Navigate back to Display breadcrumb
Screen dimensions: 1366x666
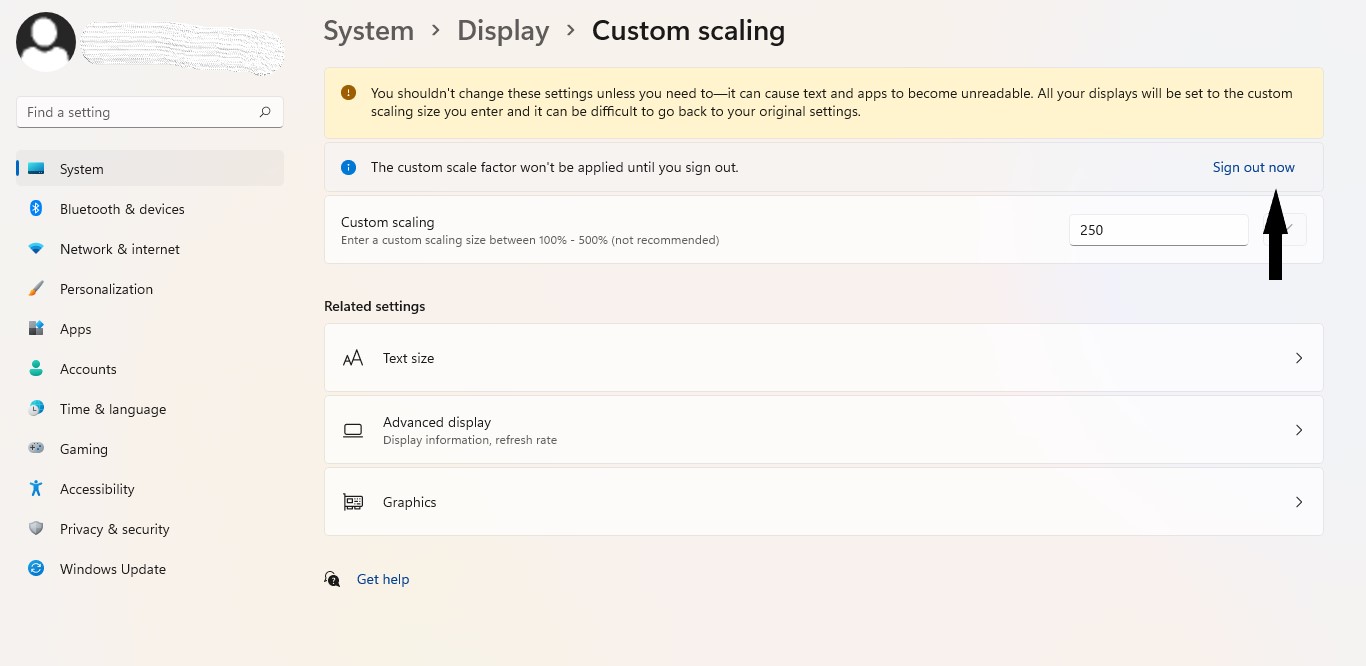coord(503,31)
